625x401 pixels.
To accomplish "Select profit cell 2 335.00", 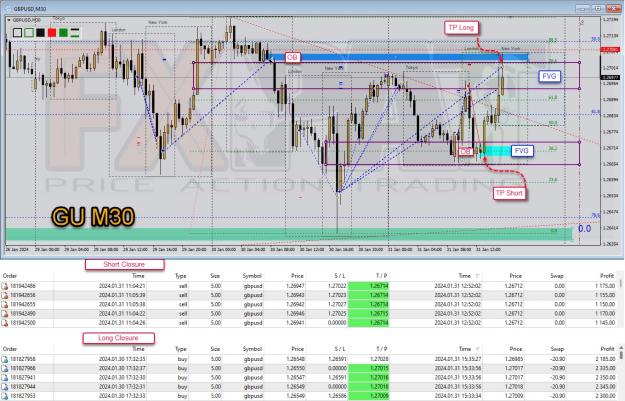I will (x=605, y=368).
